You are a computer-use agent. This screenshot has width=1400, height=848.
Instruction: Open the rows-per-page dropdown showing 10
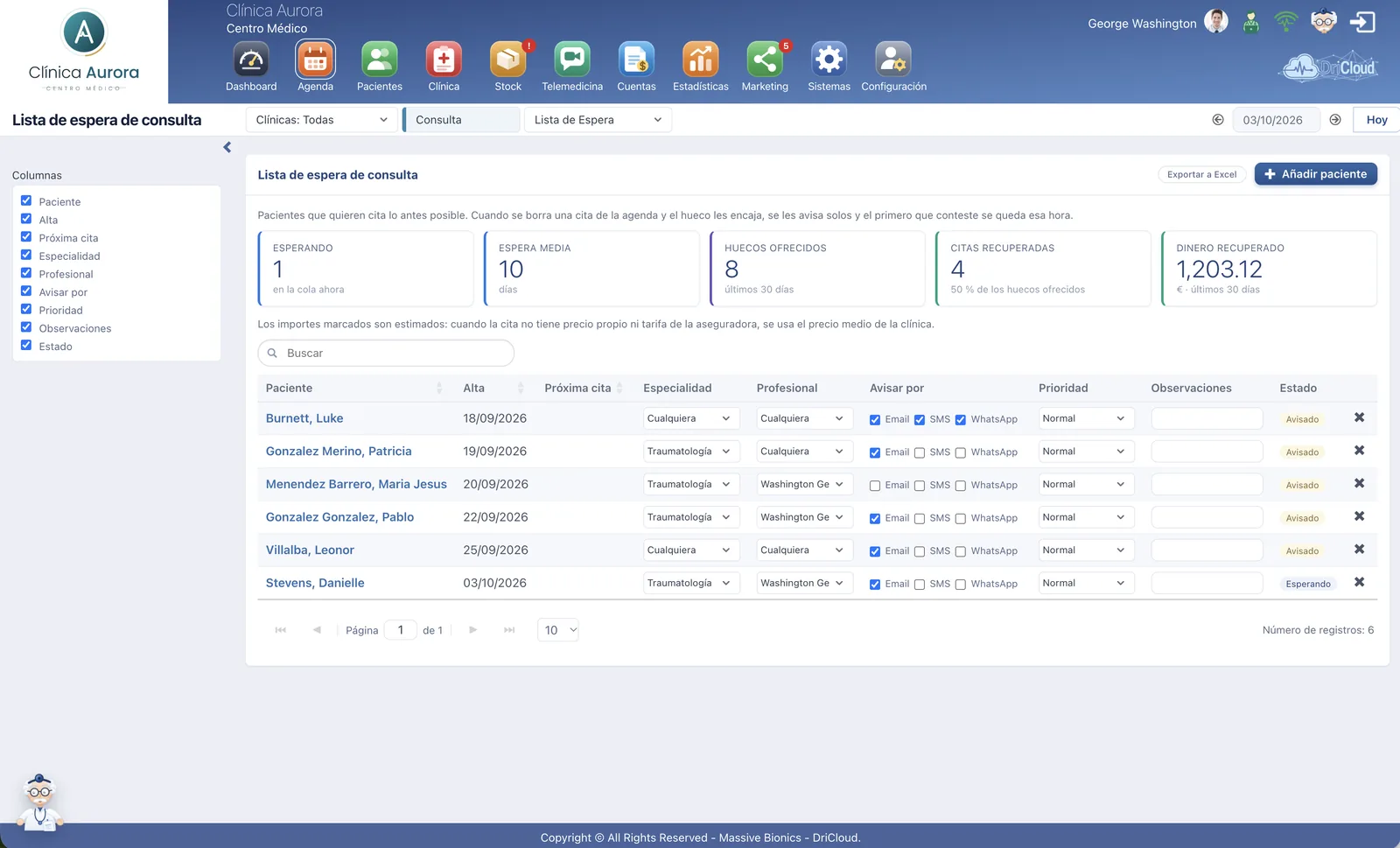click(558, 630)
